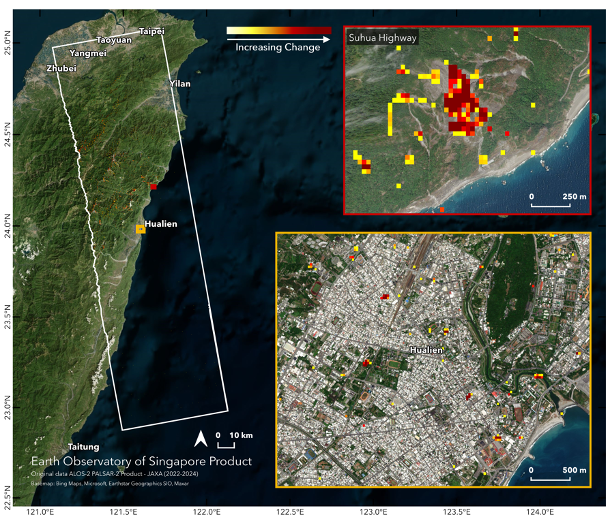Screen dimensions: 612x520
Task: Click the Taitung label in the south
Action: click(83, 446)
